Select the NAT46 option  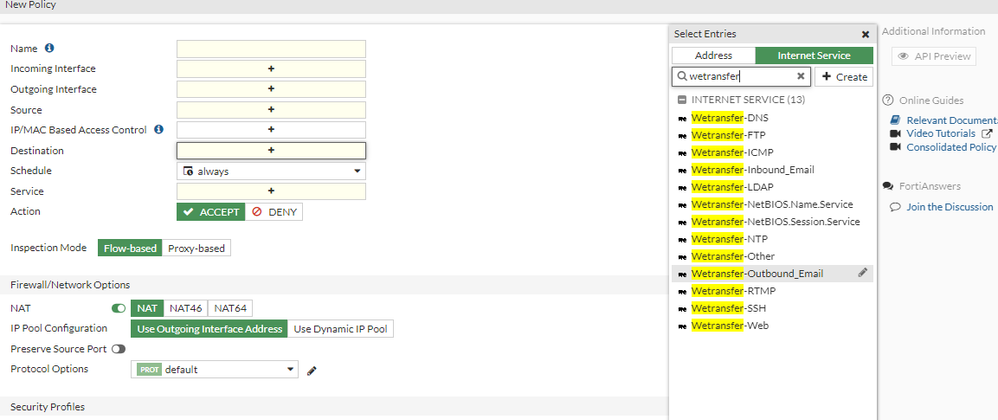point(187,309)
